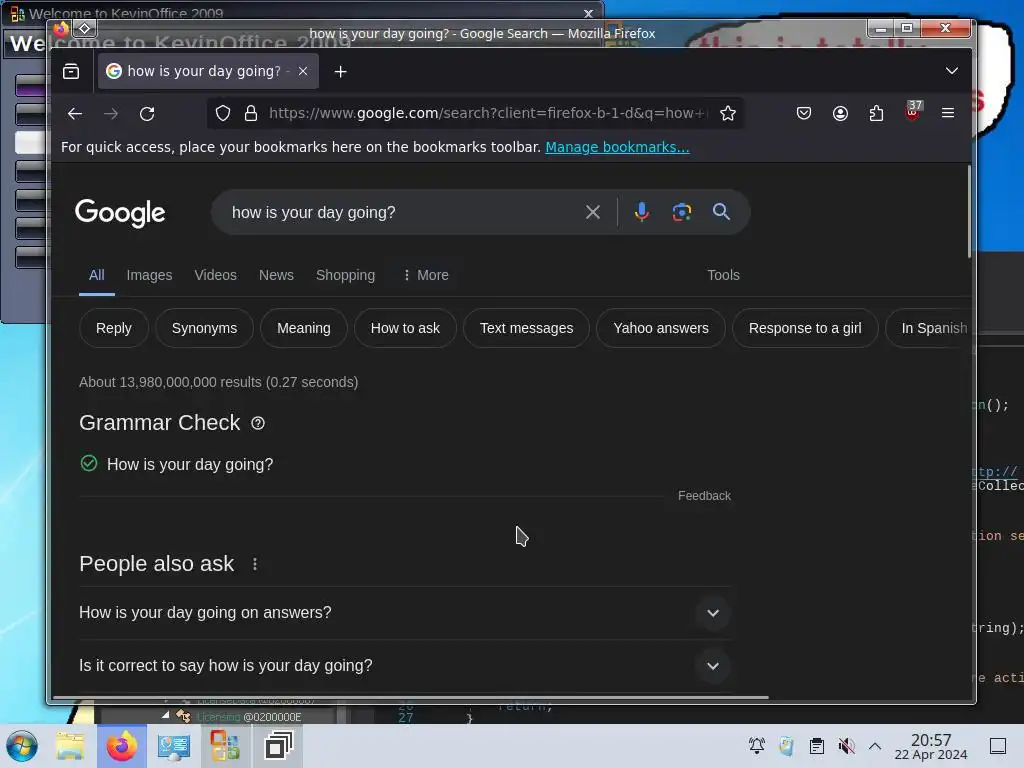Viewport: 1024px width, 768px height.
Task: Open the Manage bookmarks link
Action: click(617, 147)
